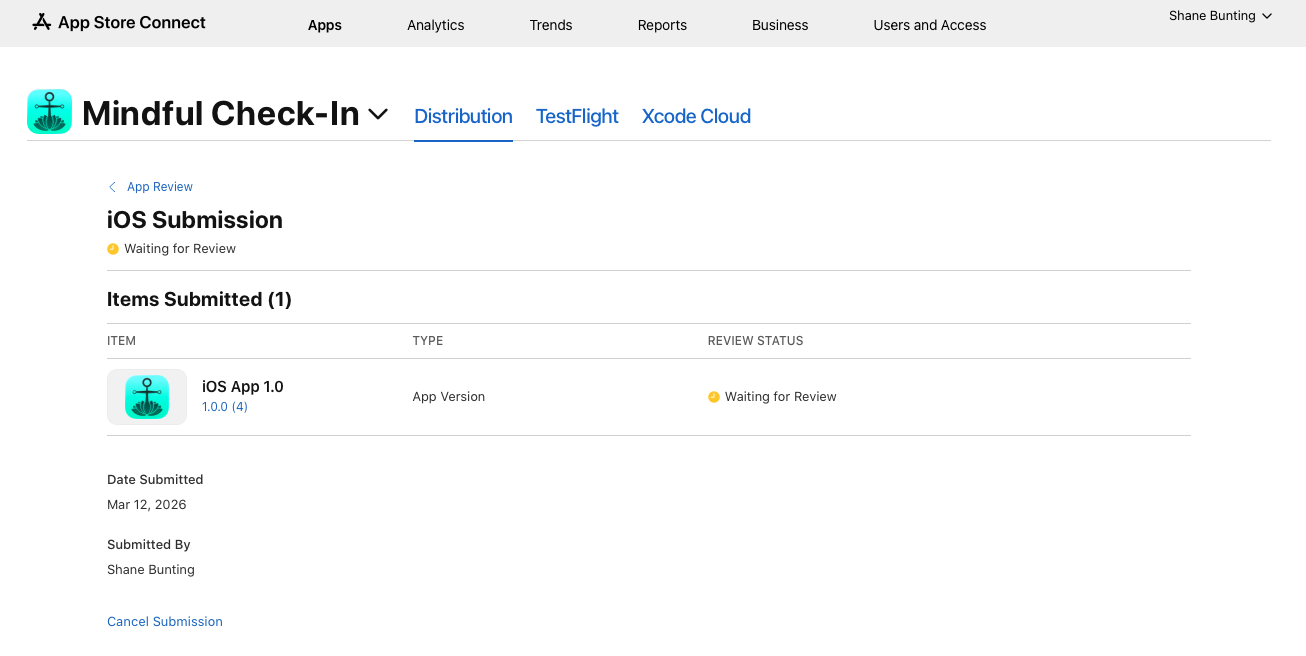Click the Cancel Submission link
Image resolution: width=1306 pixels, height=656 pixels.
165,622
